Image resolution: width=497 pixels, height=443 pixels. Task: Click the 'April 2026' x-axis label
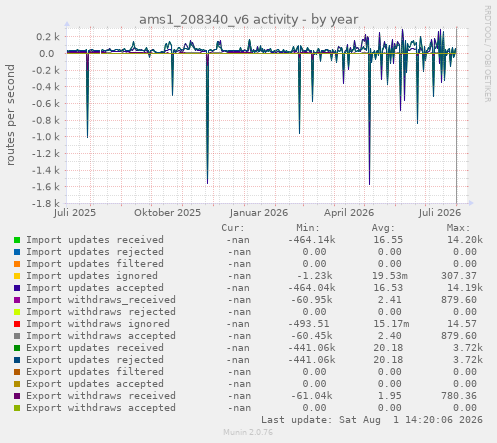349,213
